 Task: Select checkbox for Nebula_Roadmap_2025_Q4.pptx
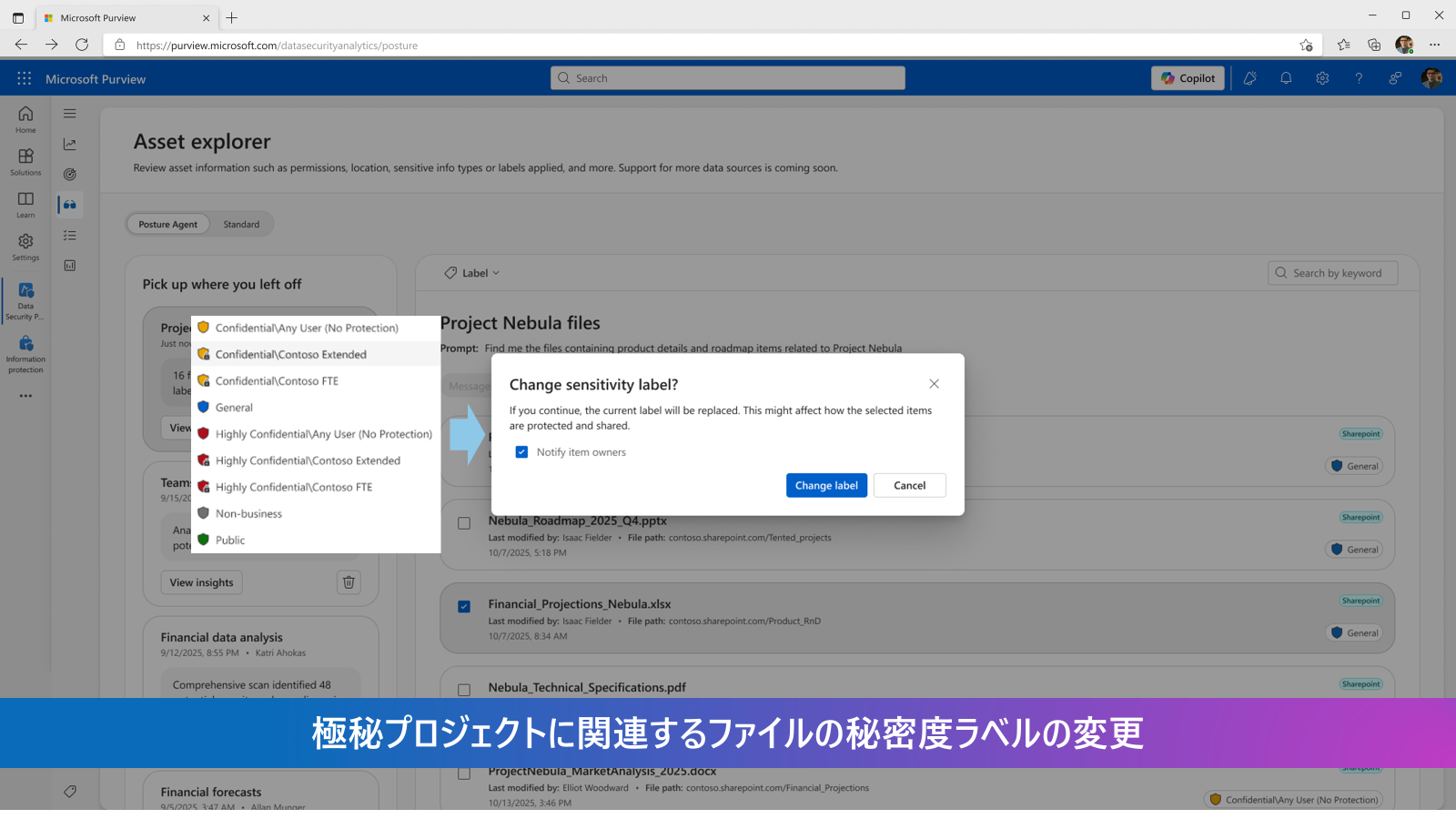click(464, 523)
